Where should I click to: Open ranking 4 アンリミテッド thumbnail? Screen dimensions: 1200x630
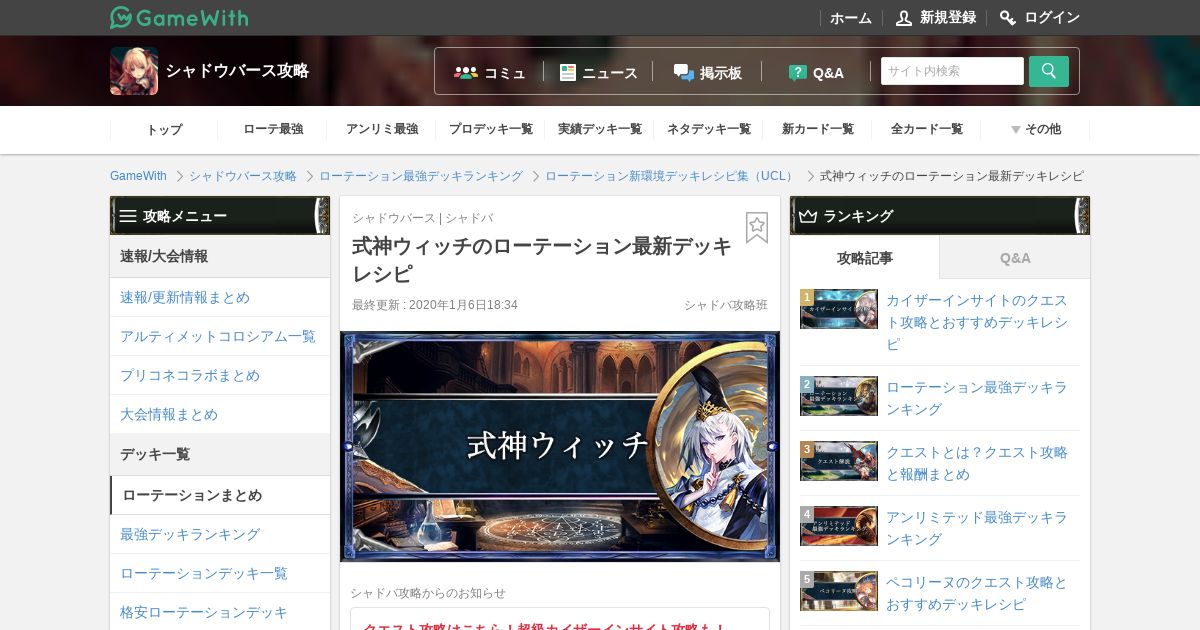839,526
